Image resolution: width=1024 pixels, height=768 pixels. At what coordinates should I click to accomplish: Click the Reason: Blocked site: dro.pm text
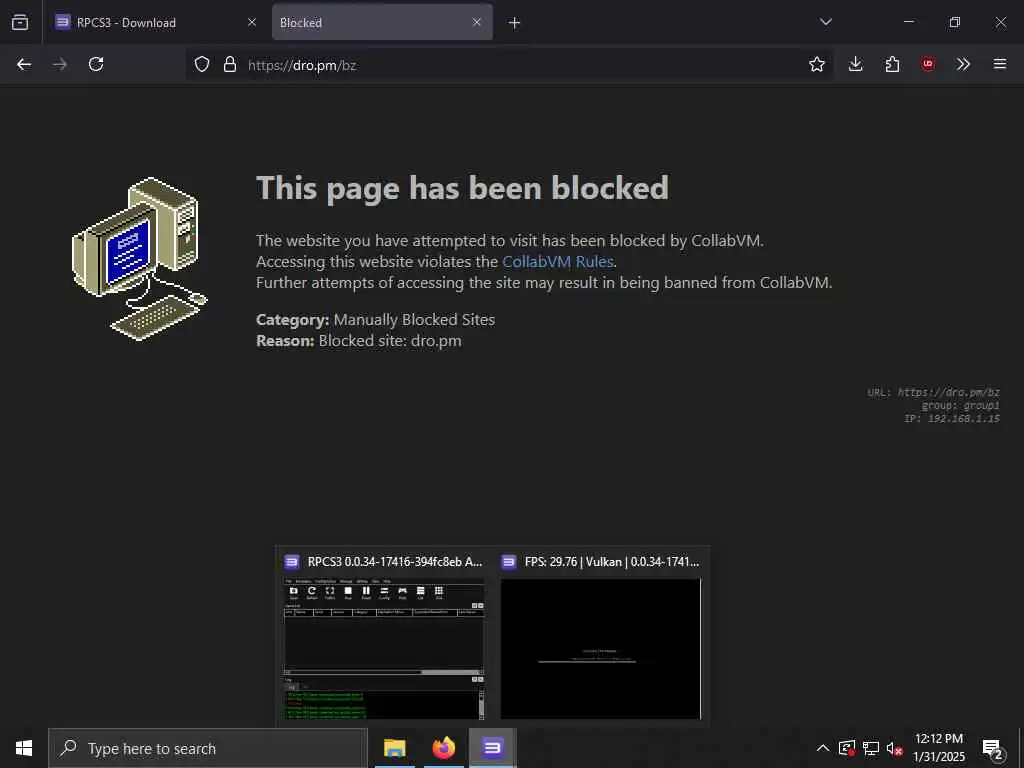(x=359, y=341)
